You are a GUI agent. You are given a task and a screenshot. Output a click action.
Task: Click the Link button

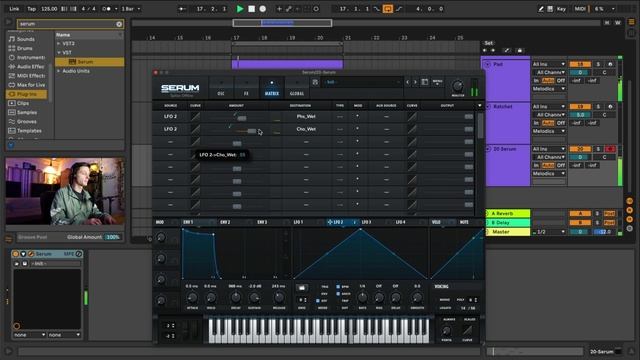tap(14, 9)
